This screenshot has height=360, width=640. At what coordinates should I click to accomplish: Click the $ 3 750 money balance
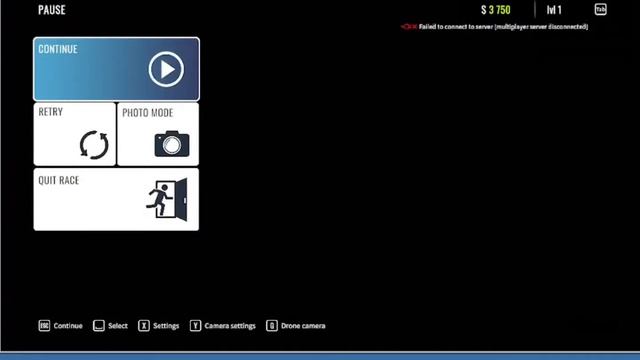[496, 10]
